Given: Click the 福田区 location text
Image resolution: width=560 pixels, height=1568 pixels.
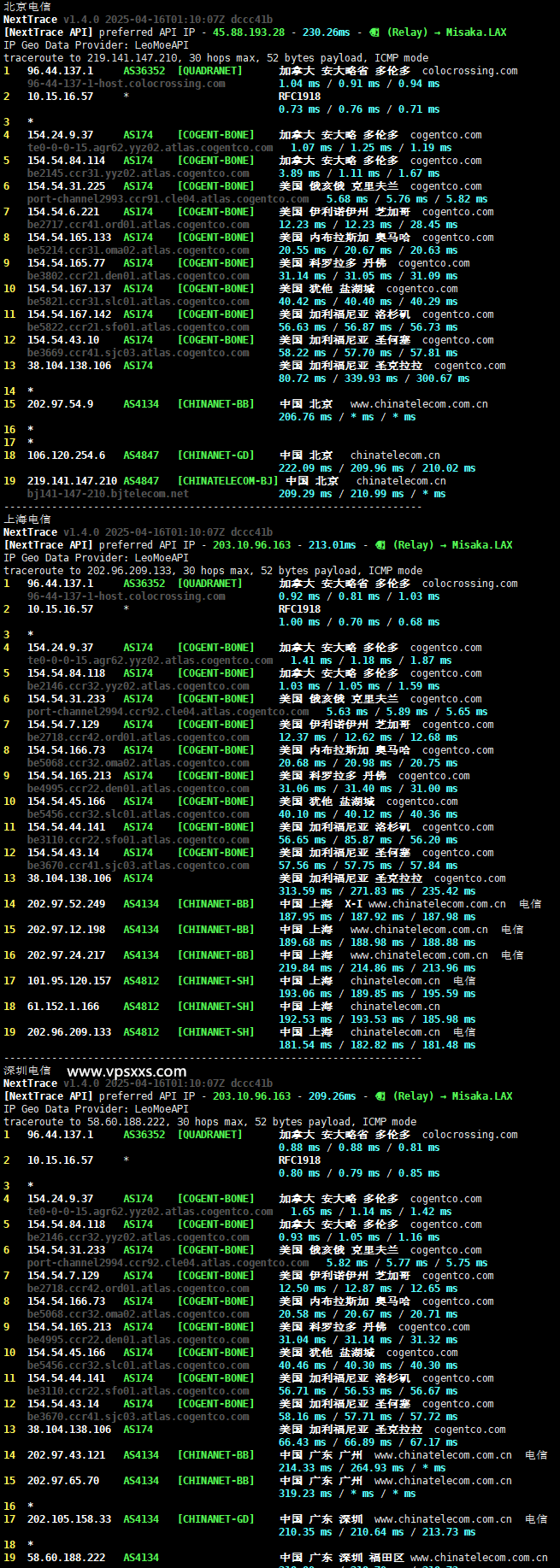Looking at the screenshot, I should point(386,1557).
